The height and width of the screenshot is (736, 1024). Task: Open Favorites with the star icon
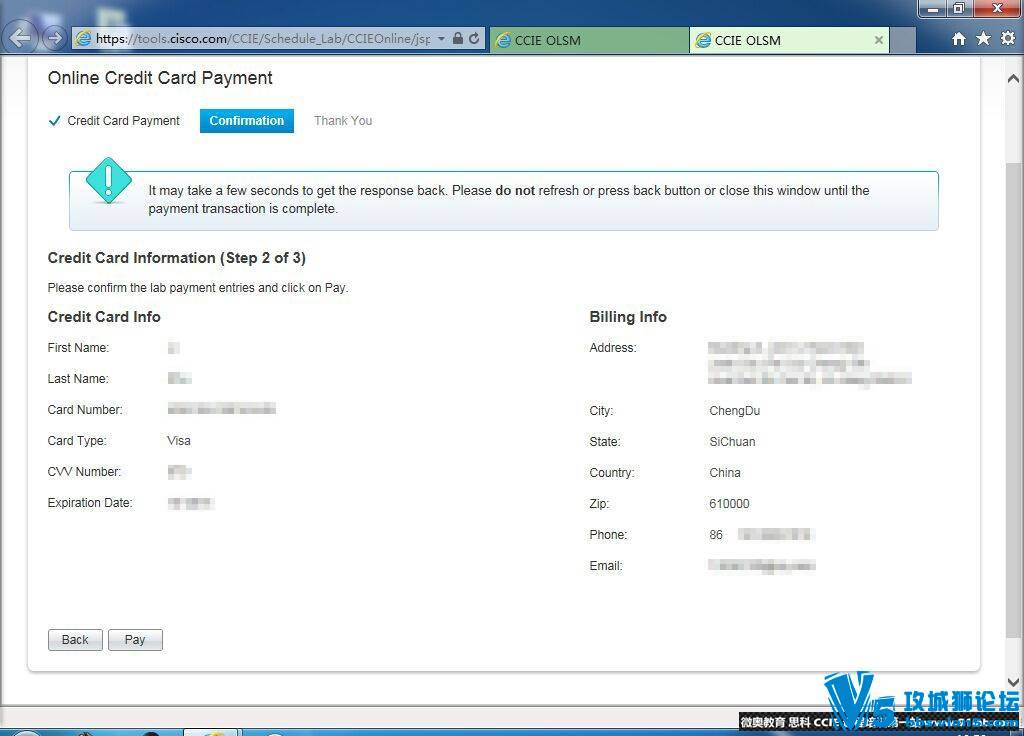983,39
